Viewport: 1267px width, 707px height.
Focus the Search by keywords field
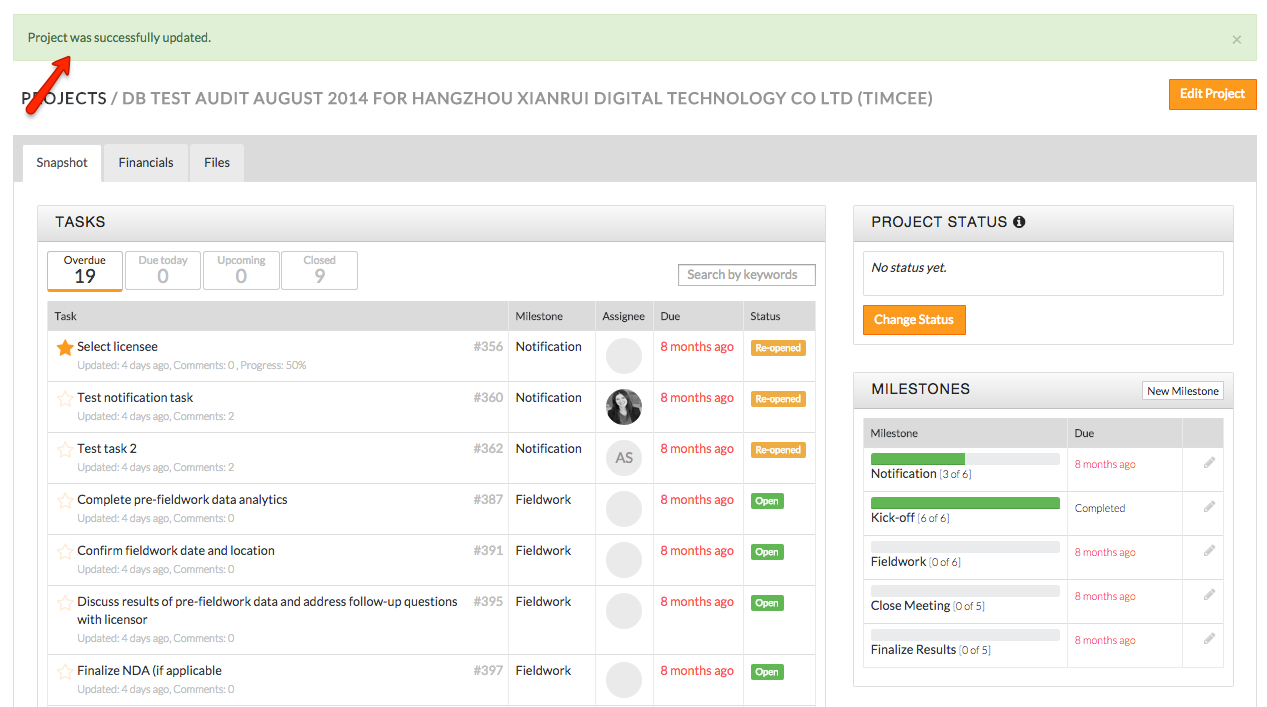click(x=746, y=275)
